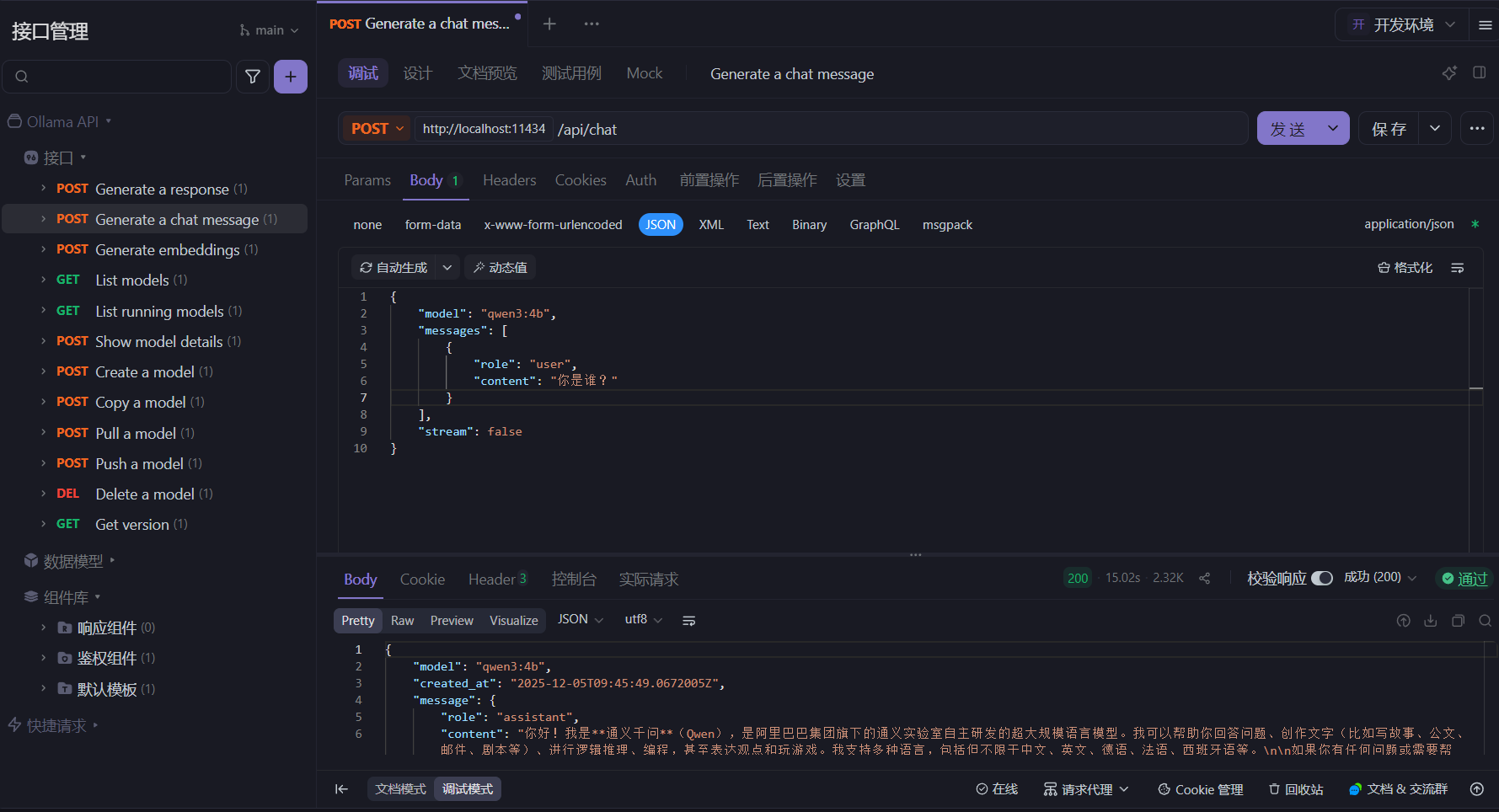This screenshot has width=1499, height=812.
Task: Toggle the wrap lines icon in response toolbar
Action: click(x=688, y=621)
